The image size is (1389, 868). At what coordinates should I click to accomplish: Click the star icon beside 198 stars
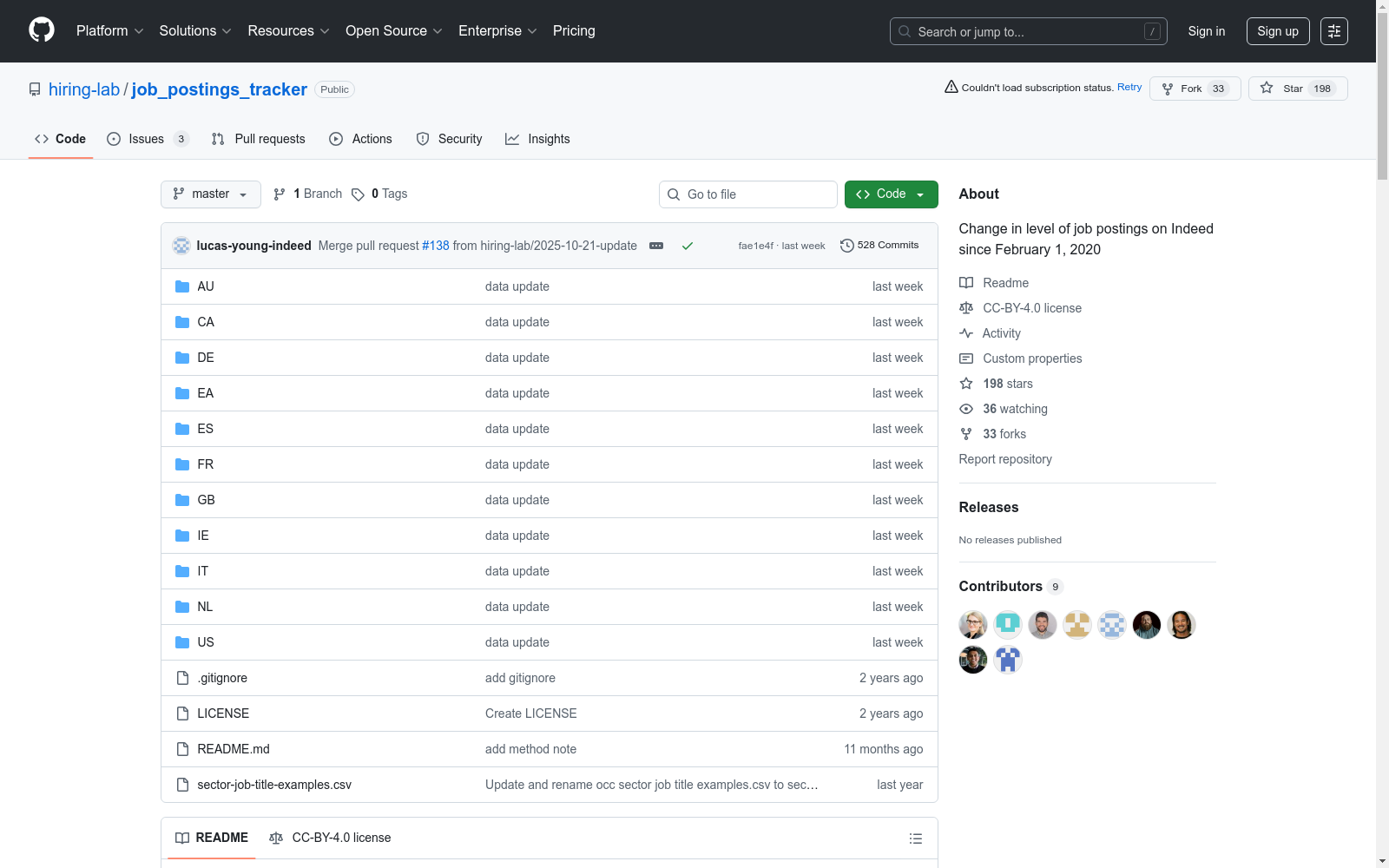pos(966,384)
